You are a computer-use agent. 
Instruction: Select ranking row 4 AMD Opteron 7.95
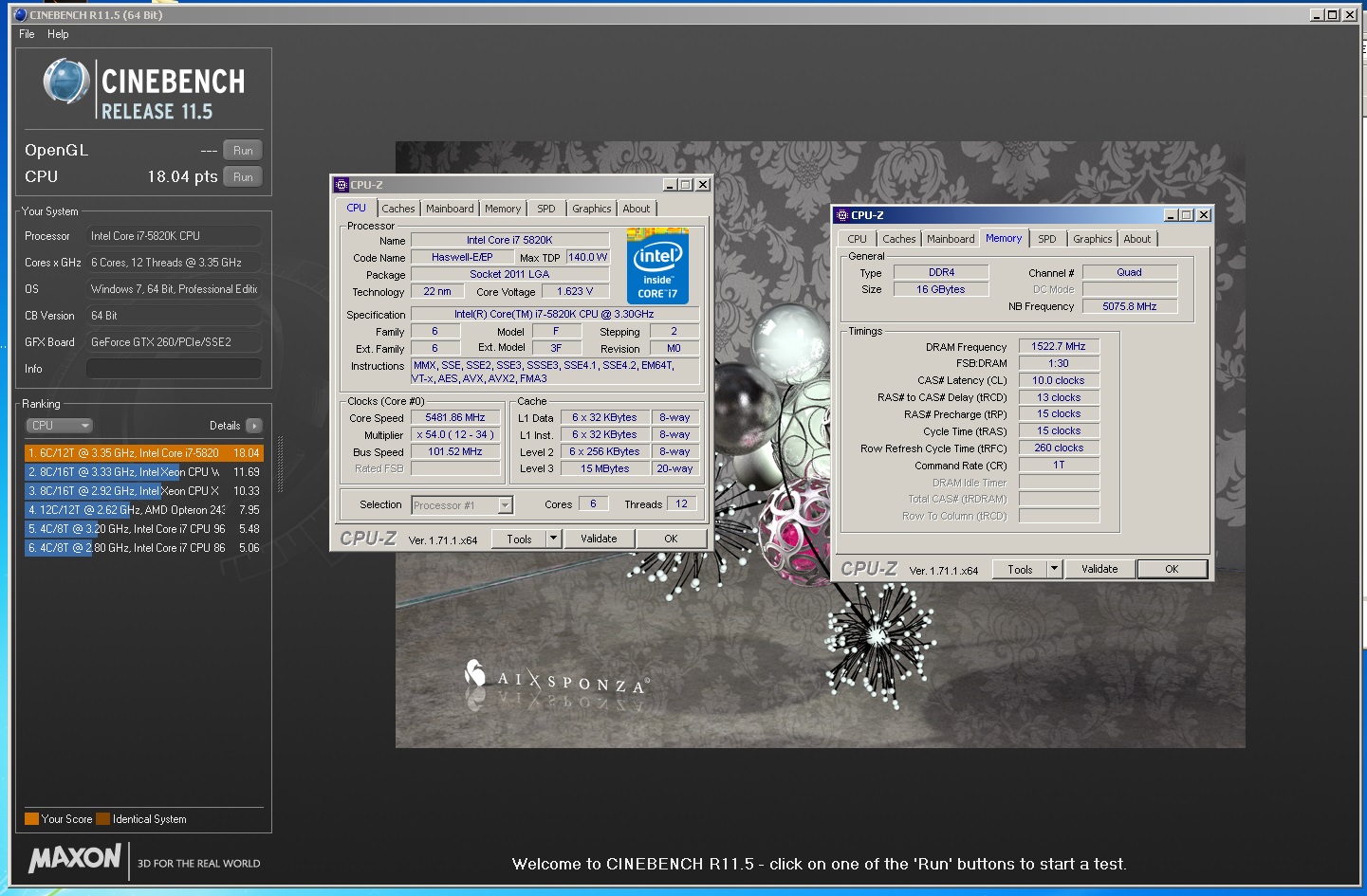coord(143,510)
